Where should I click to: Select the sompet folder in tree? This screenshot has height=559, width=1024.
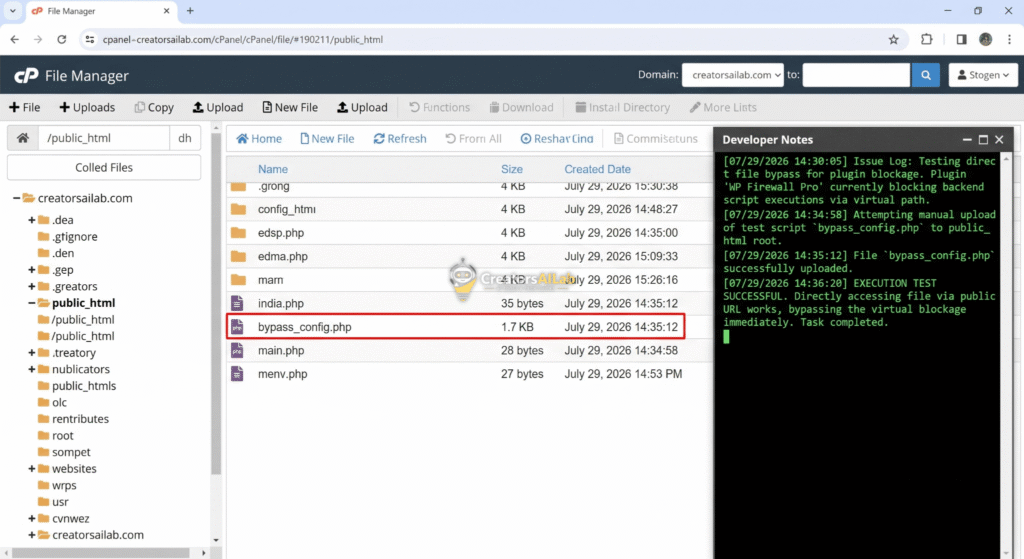pyautogui.click(x=71, y=452)
